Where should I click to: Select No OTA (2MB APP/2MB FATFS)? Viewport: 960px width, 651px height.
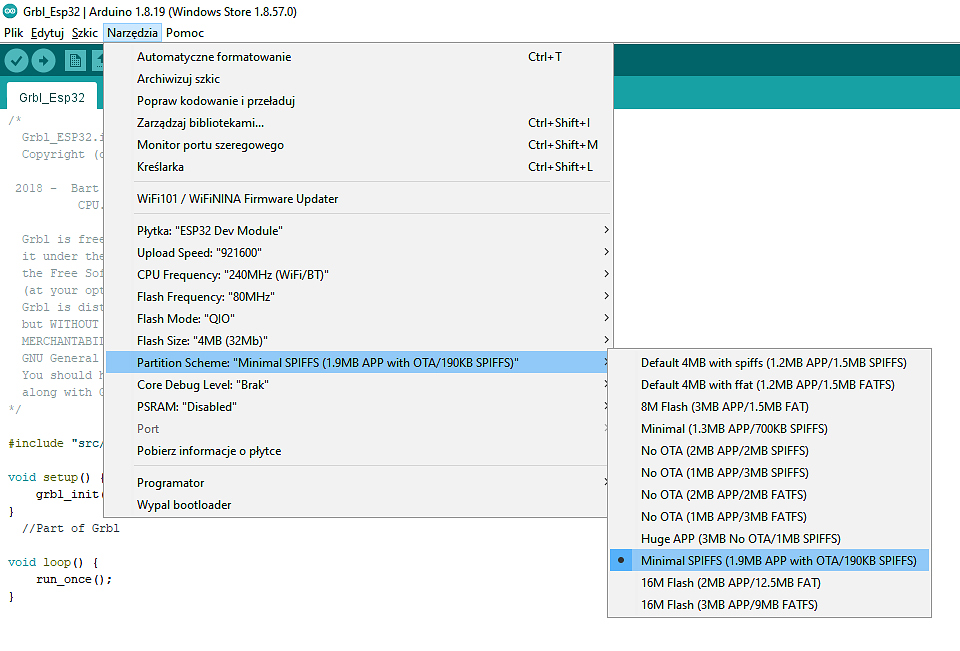pyautogui.click(x=770, y=495)
